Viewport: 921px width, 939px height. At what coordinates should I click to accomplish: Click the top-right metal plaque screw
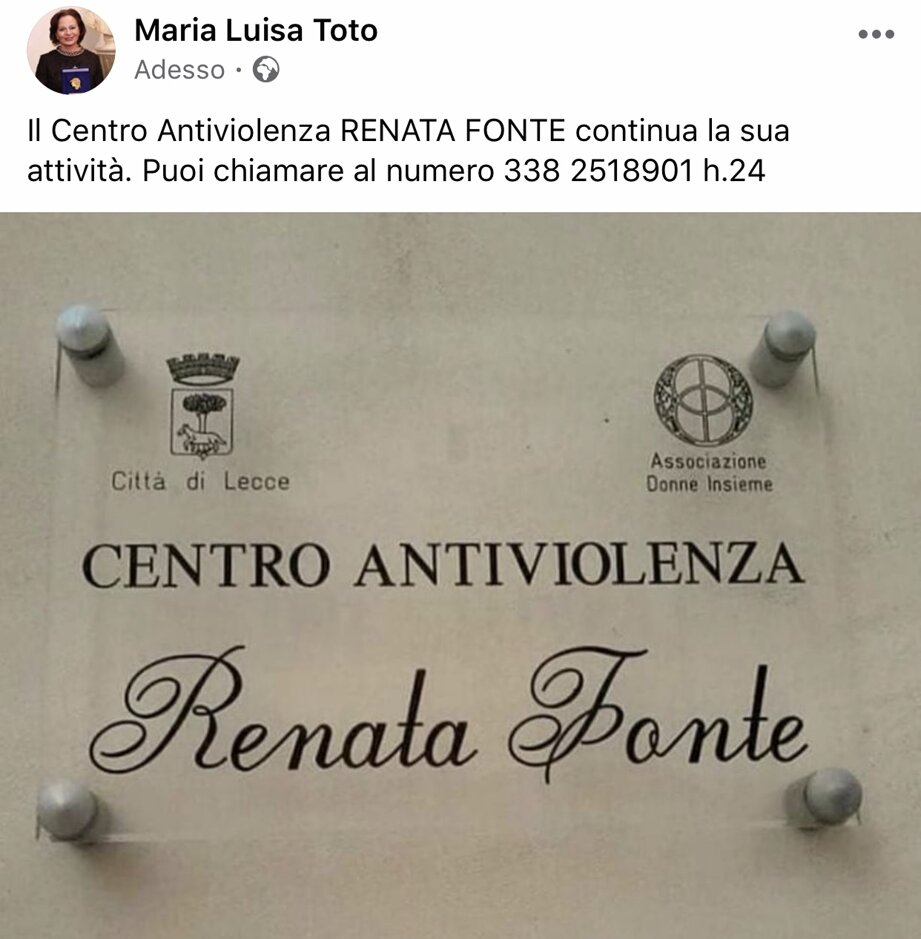pyautogui.click(x=784, y=349)
